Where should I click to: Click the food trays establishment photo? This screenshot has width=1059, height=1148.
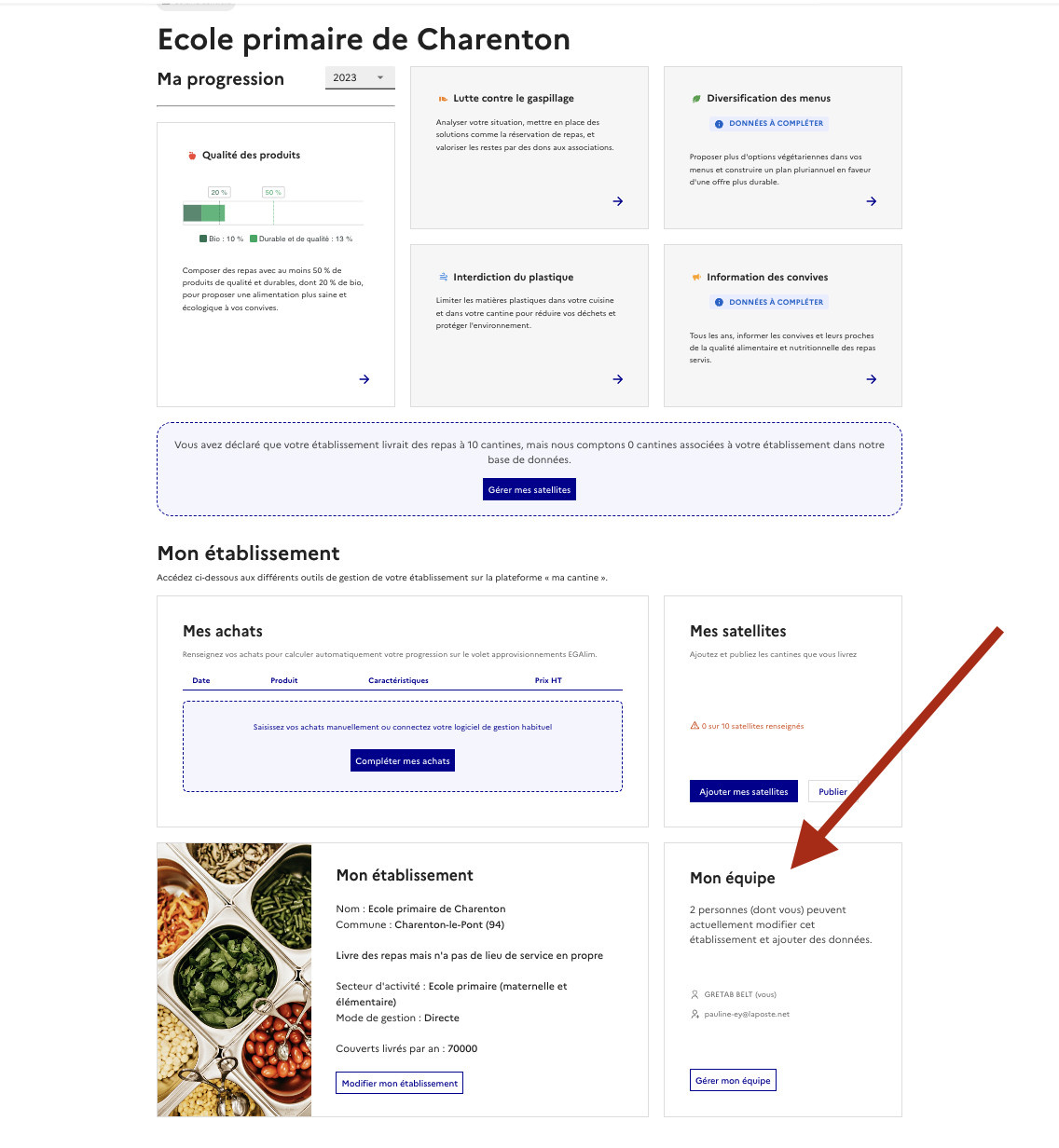pos(234,979)
